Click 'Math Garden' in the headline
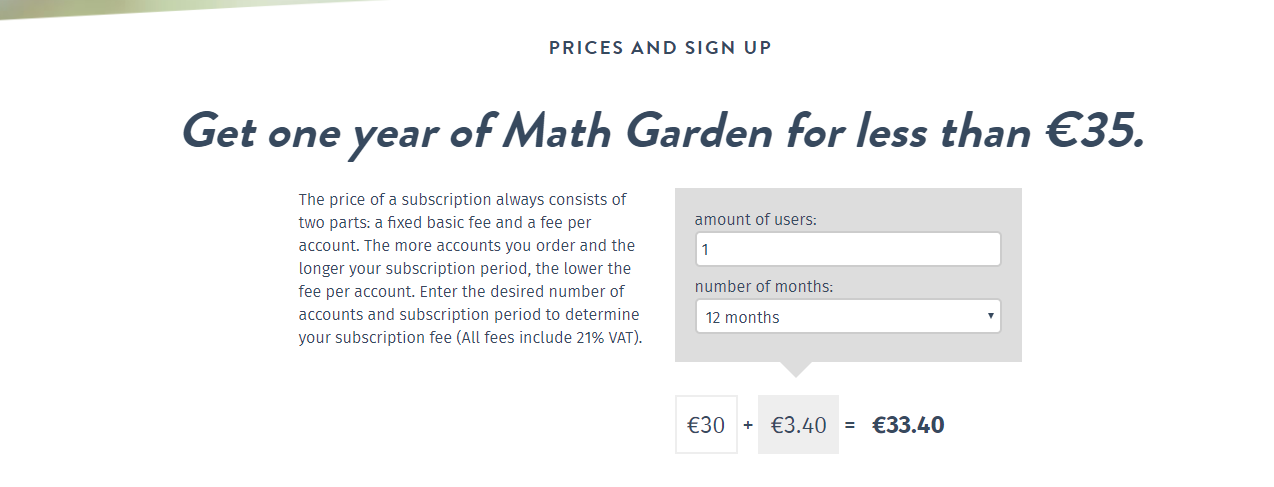Viewport: 1274px width, 487px height. point(637,131)
